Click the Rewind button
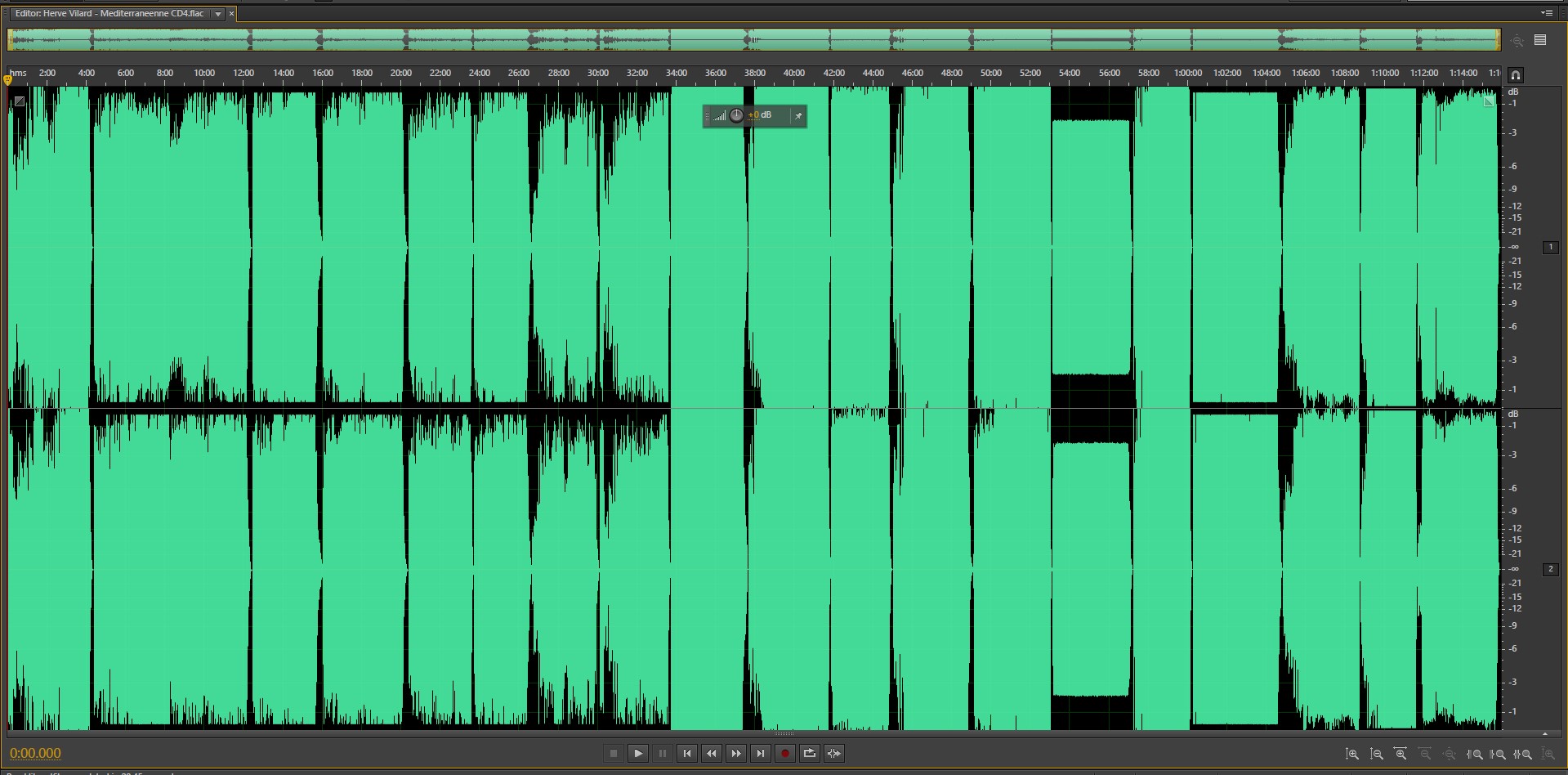Screen dimensions: 1568x775 coord(712,754)
